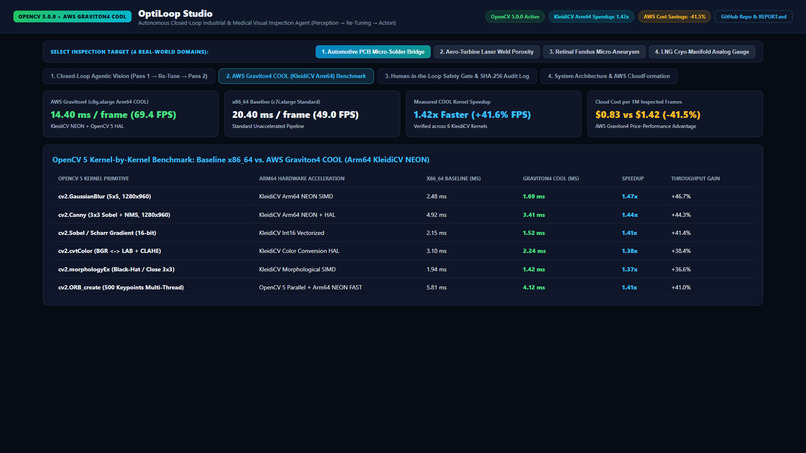The height and width of the screenshot is (453, 806).
Task: Click 1.38x speedup value
Action: [630, 251]
